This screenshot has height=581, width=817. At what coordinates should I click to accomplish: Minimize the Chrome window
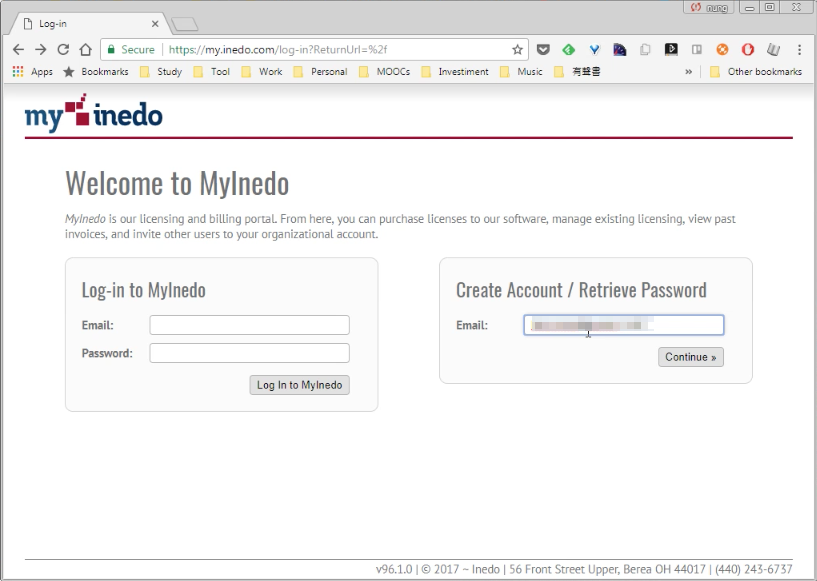[x=749, y=8]
